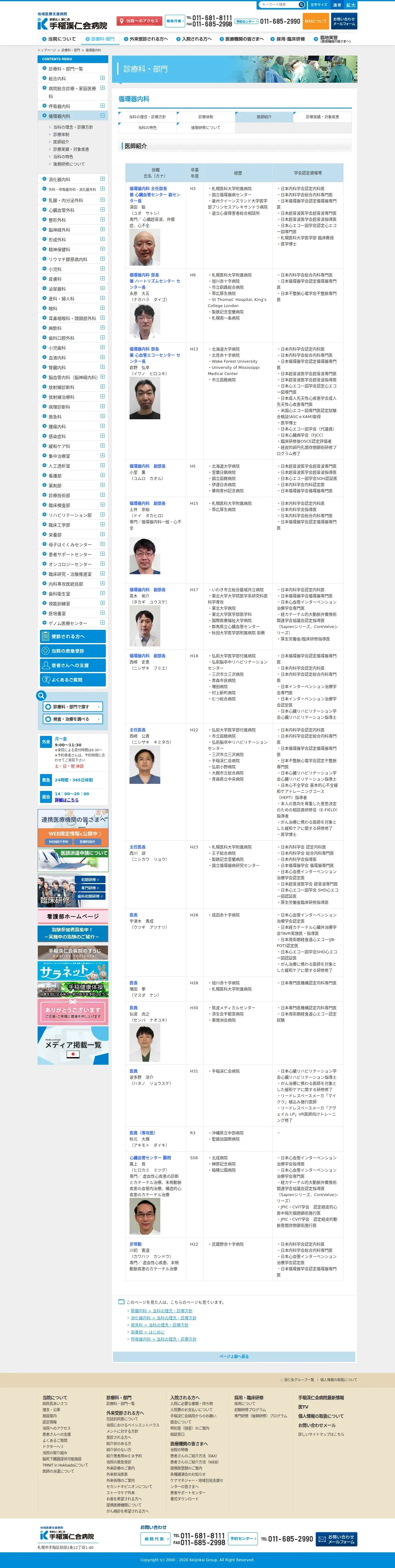
Task: Click person icon on 患者さんへの支援 banner
Action: [45, 665]
